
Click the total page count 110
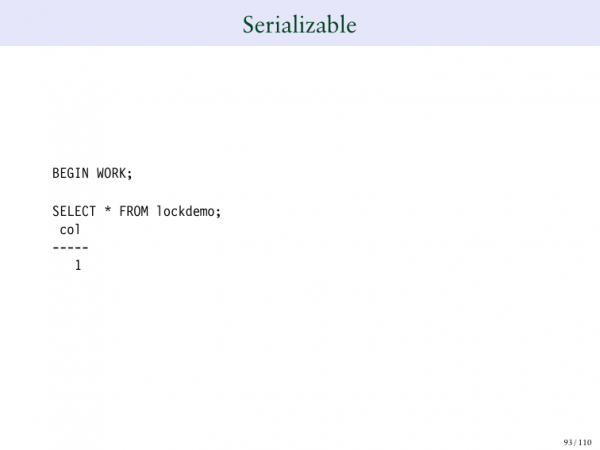(585, 441)
